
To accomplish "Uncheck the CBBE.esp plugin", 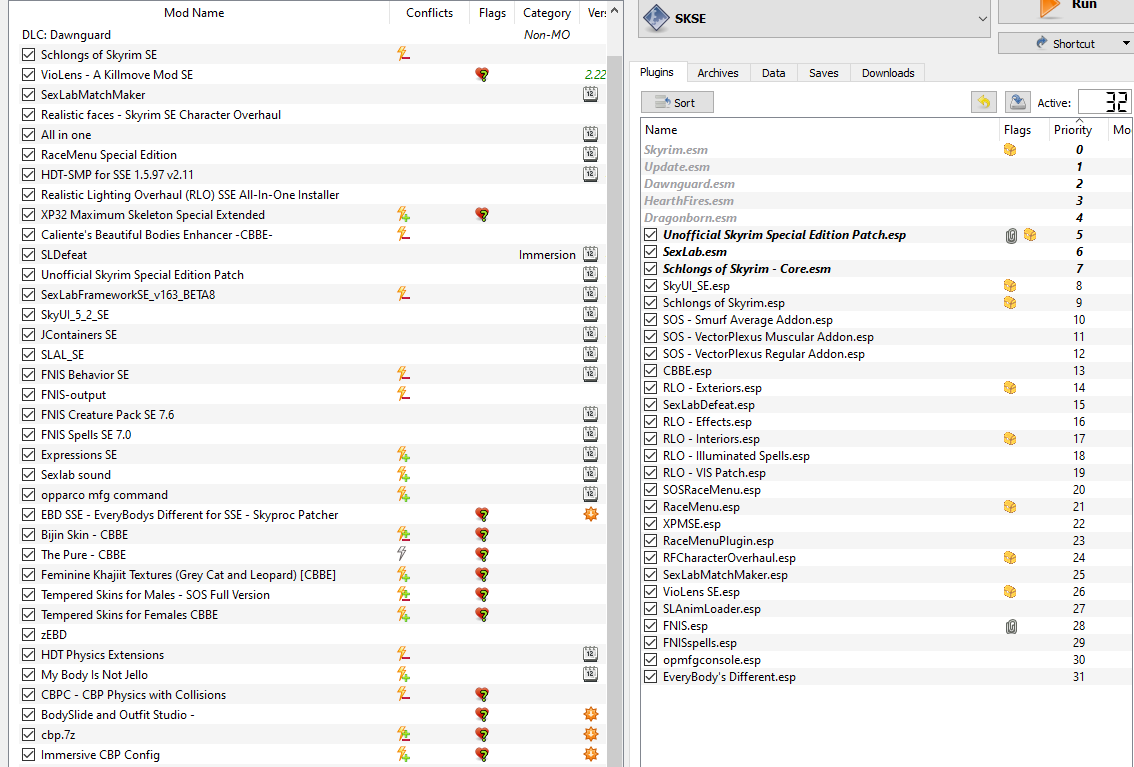I will (x=650, y=370).
